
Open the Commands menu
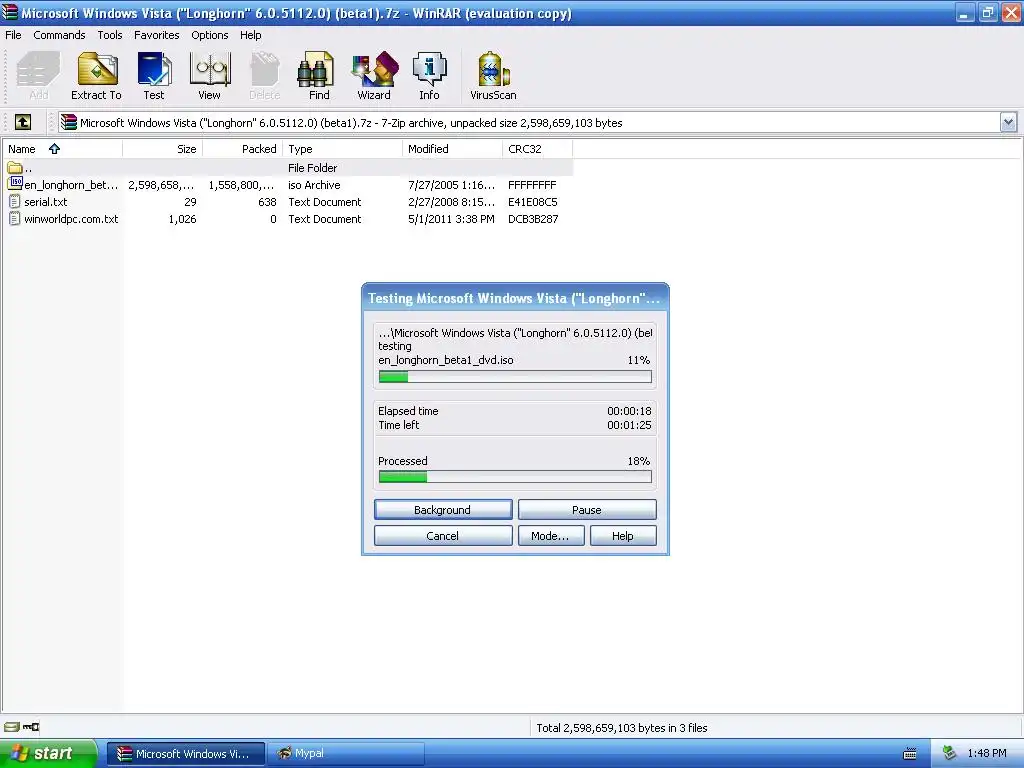coord(59,35)
